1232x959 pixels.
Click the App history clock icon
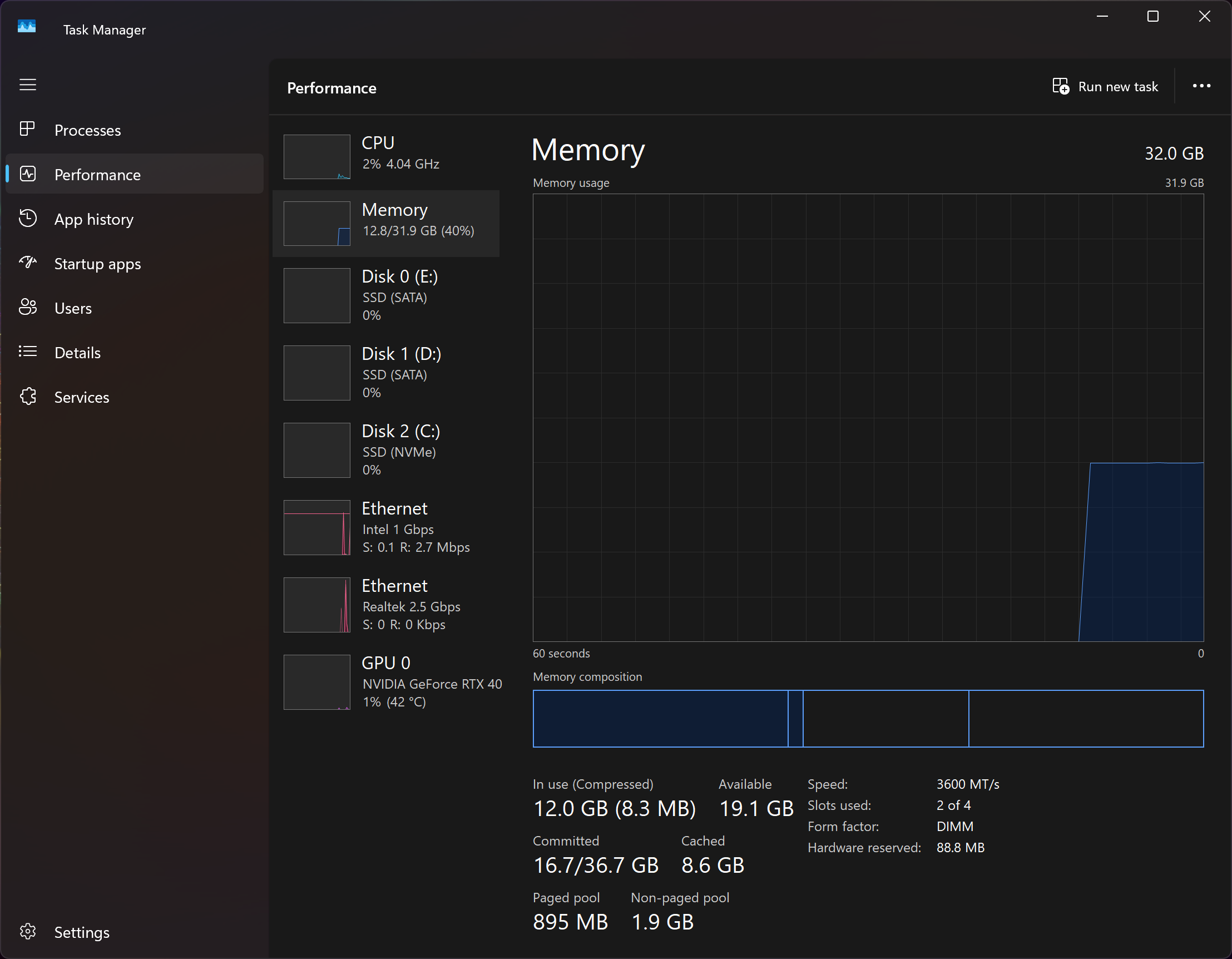(x=27, y=218)
